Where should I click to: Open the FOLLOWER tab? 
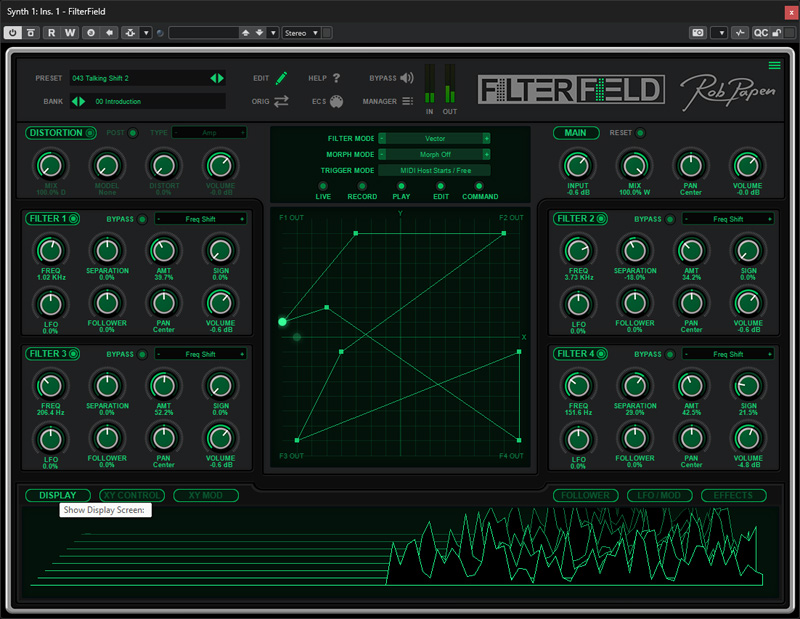coord(586,495)
